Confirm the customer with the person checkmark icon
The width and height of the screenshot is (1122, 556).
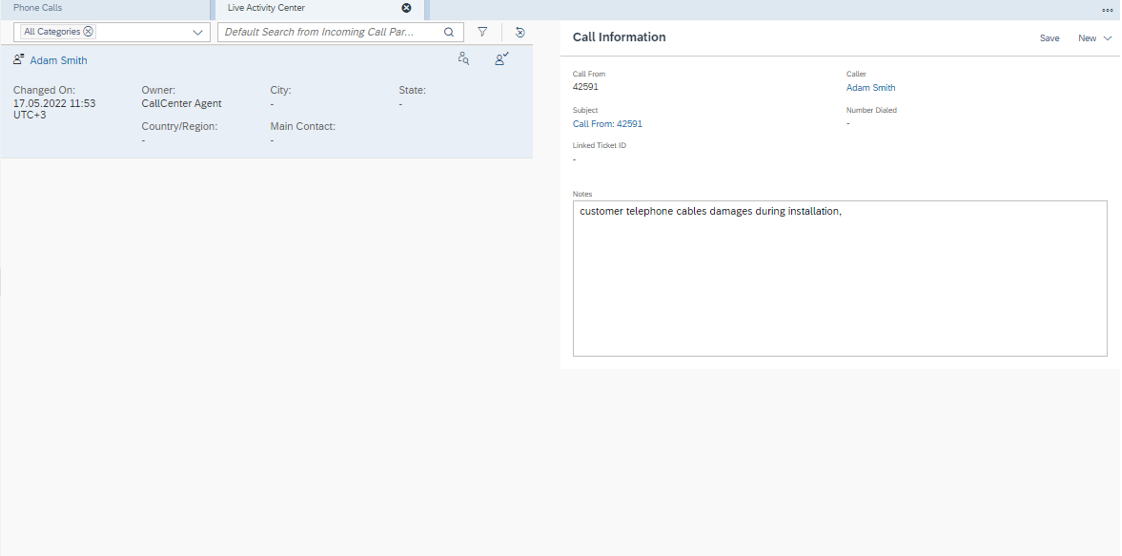pos(501,59)
